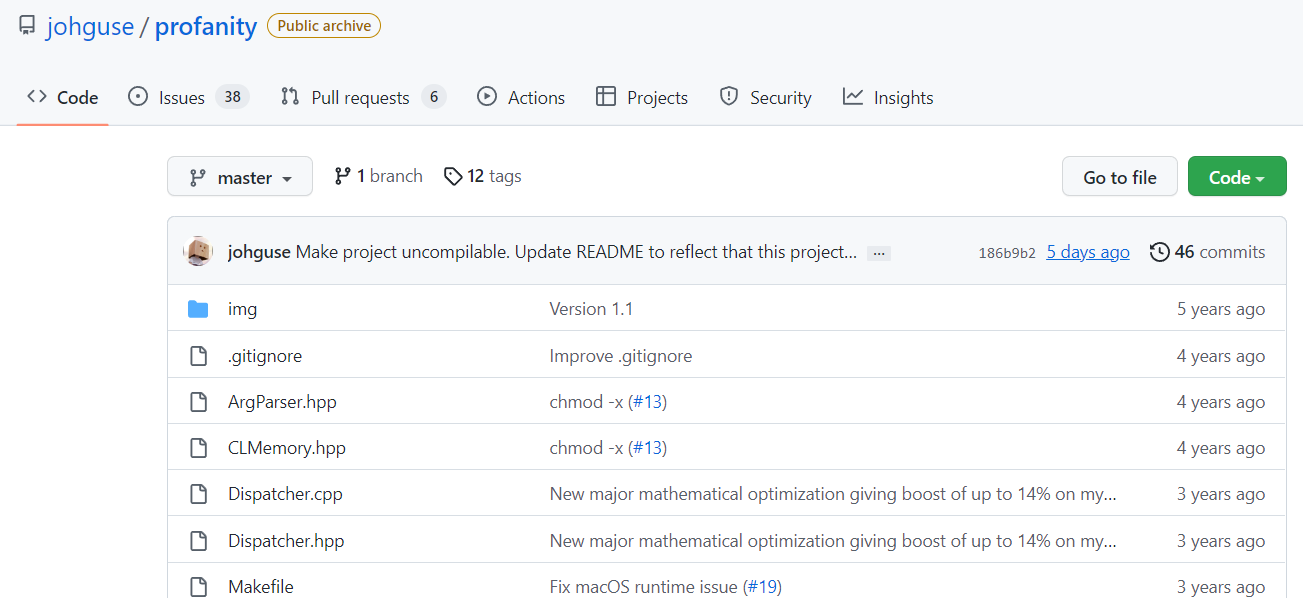The image size is (1303, 598).
Task: Click the Projects table icon
Action: (x=606, y=96)
